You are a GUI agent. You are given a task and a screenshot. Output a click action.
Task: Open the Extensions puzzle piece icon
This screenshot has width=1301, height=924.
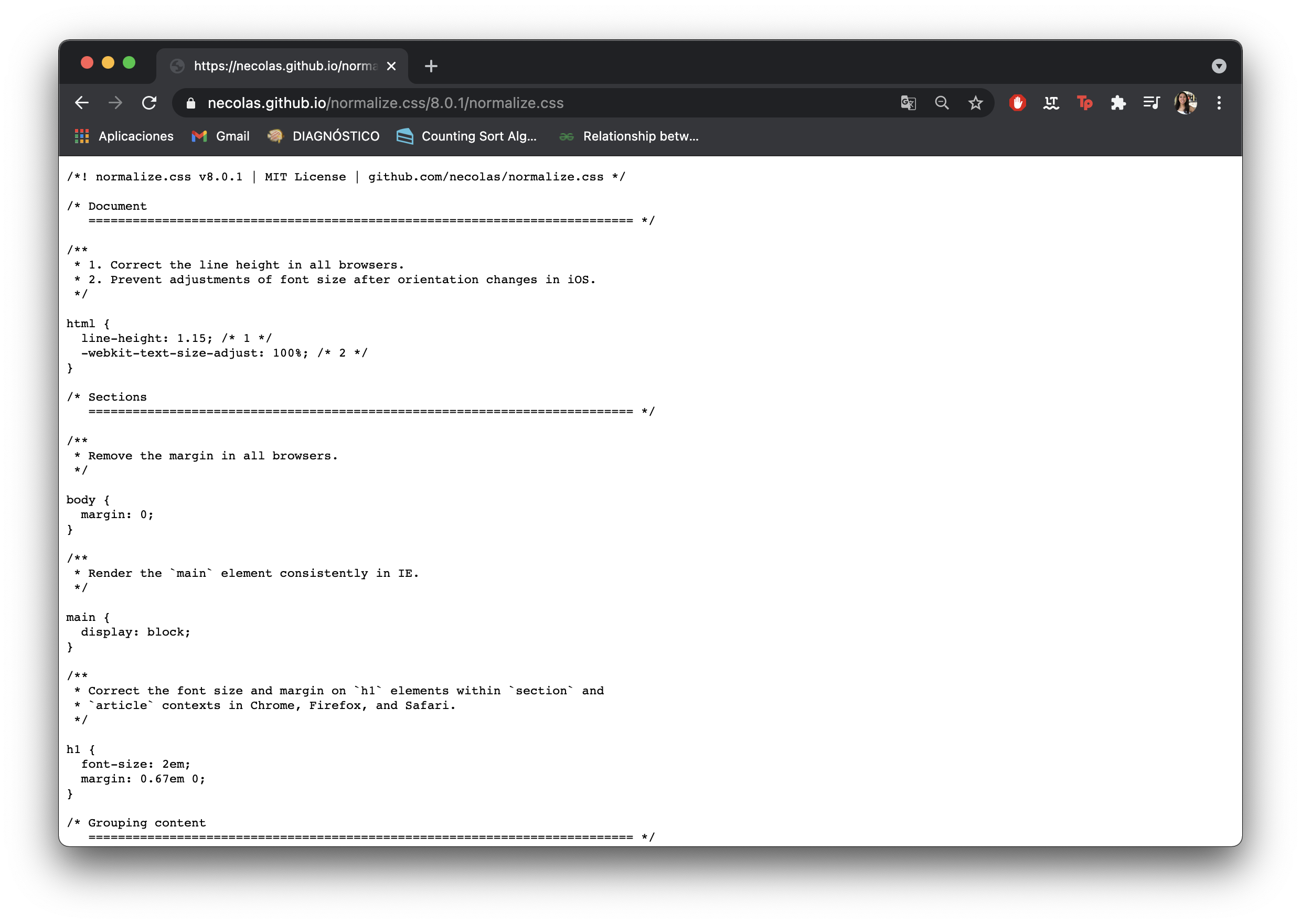[x=1119, y=103]
